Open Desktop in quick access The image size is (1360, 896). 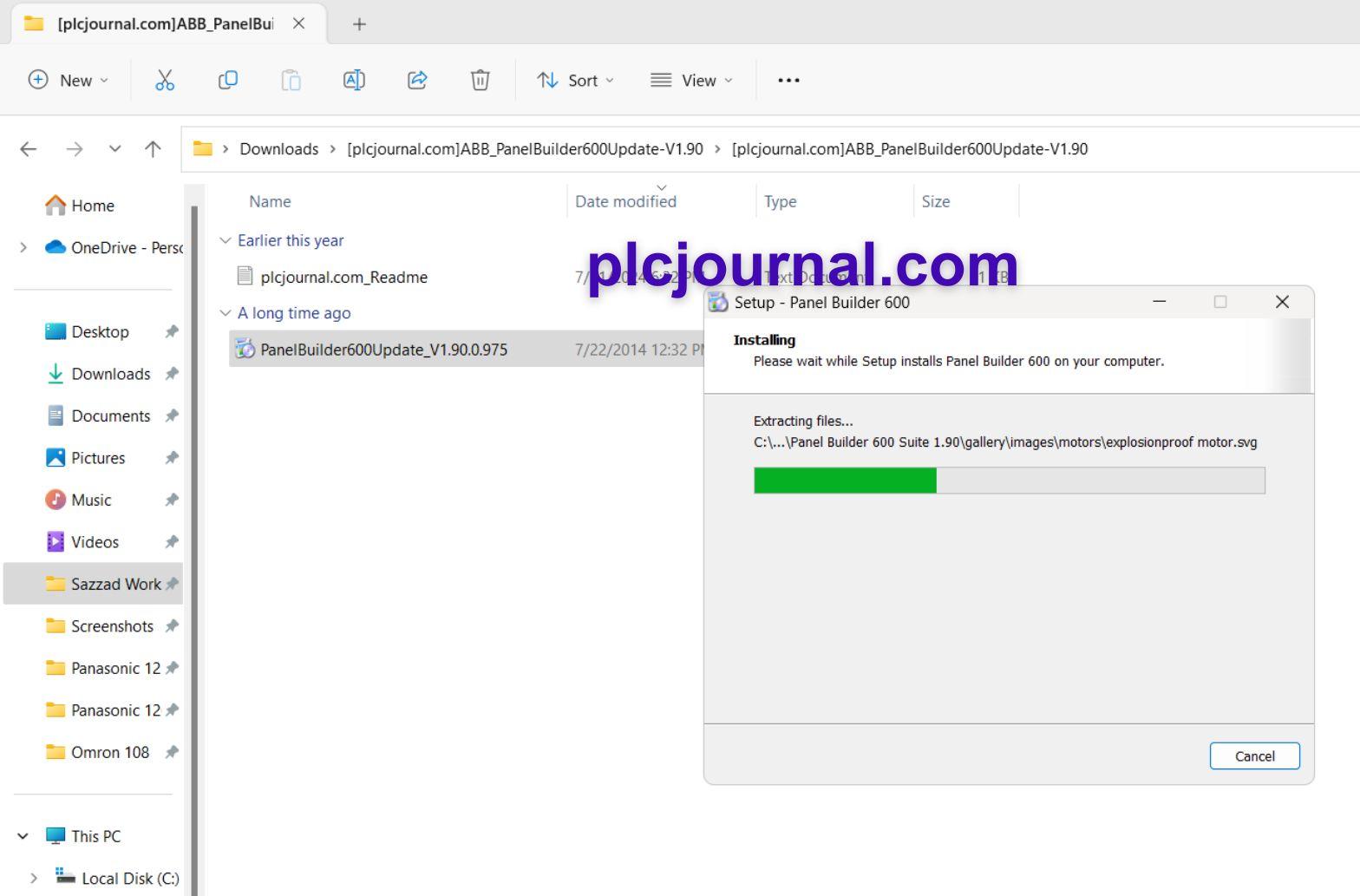pyautogui.click(x=87, y=332)
